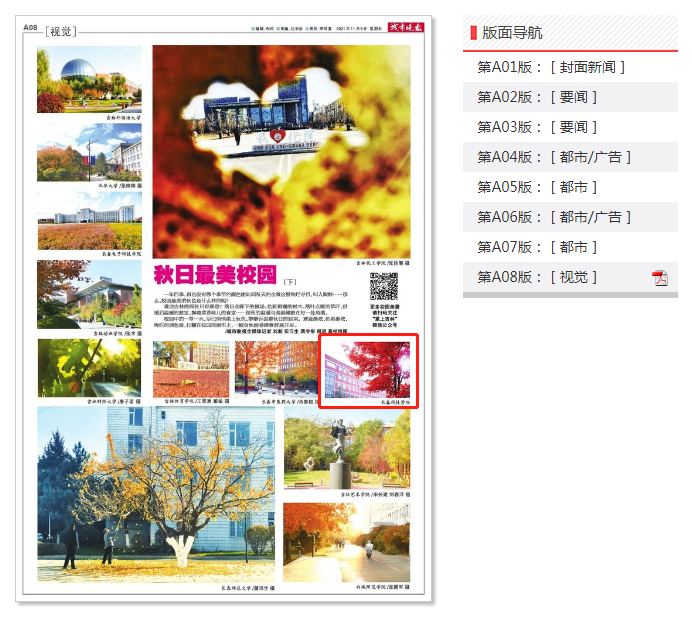Screen dimensions: 692x617
Task: Open the red-highlighted red maple photo
Action: 367,370
